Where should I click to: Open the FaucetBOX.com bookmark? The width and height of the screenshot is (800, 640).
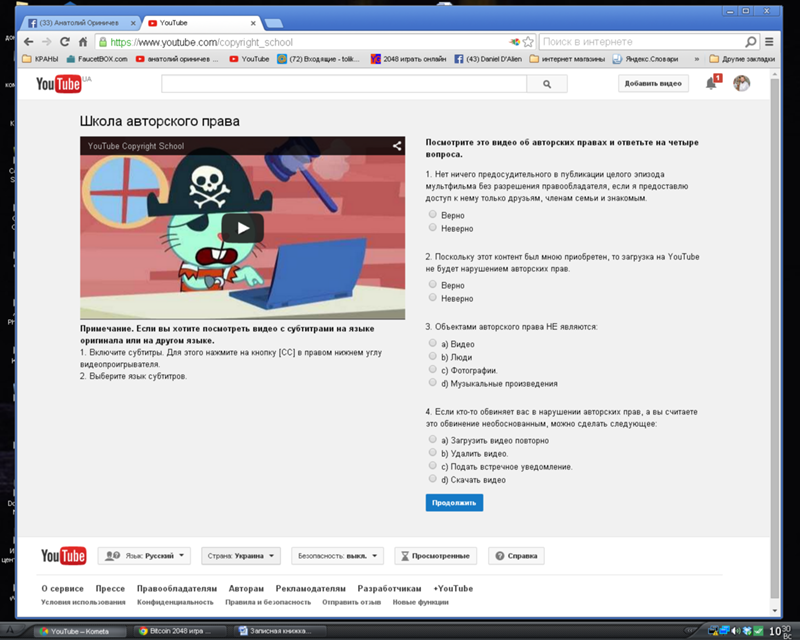coord(97,59)
